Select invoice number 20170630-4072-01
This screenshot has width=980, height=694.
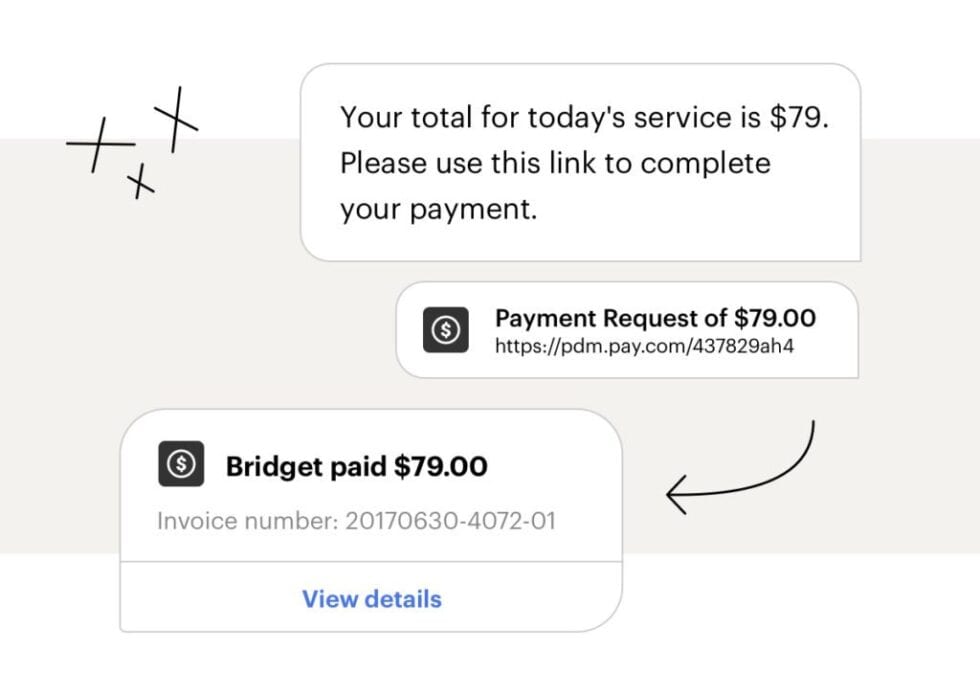pos(450,521)
